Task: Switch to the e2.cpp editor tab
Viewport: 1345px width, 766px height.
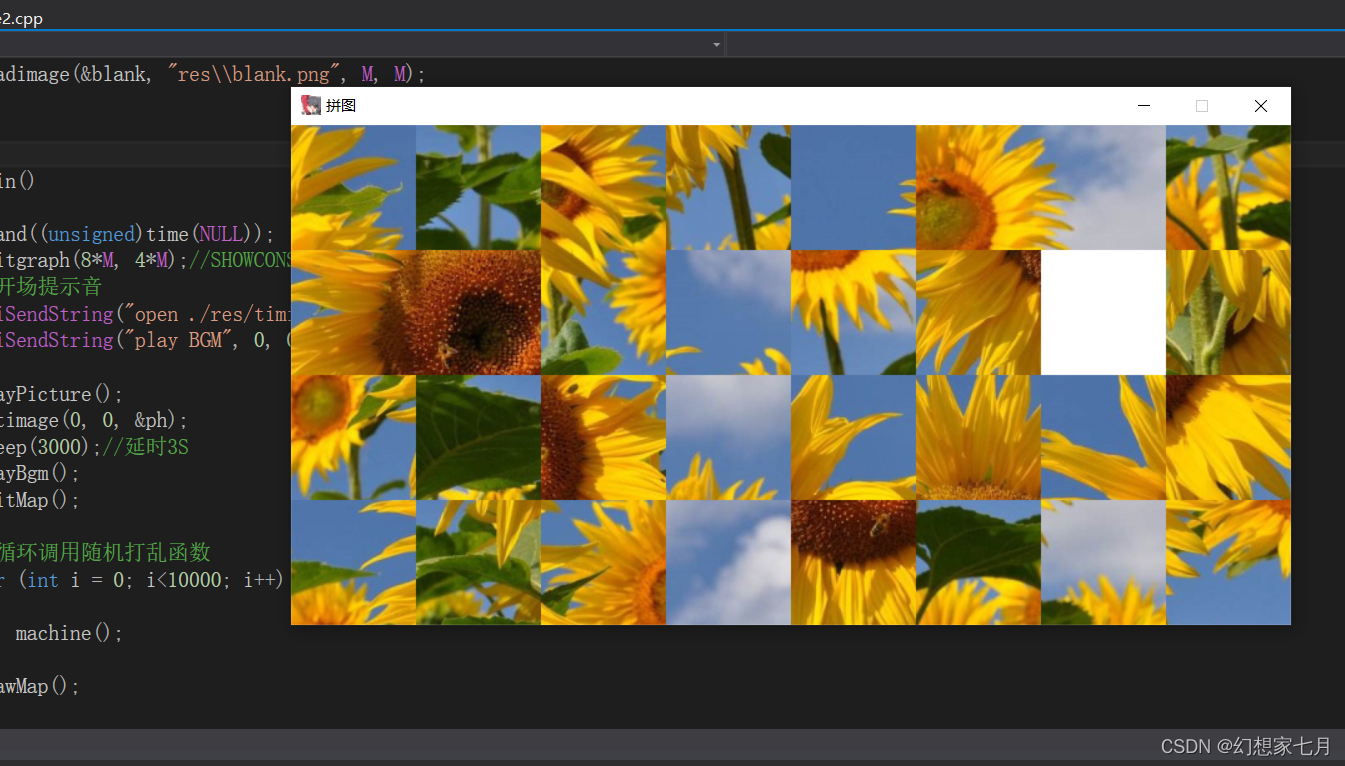Action: click(x=21, y=18)
